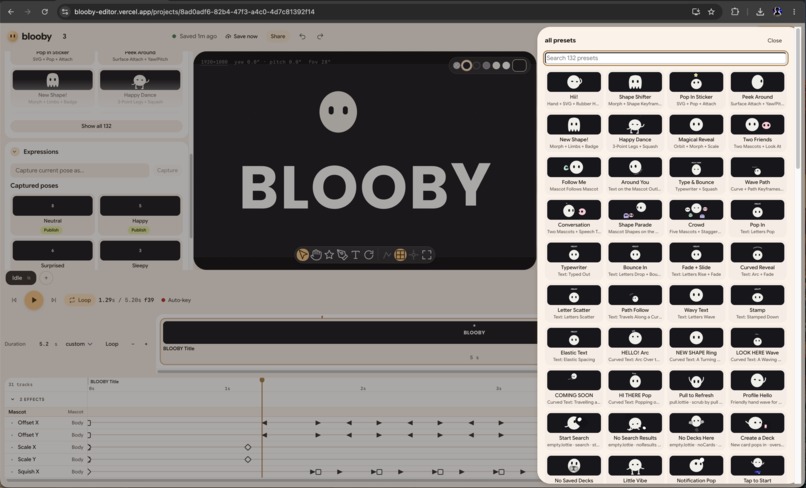The image size is (806, 488).
Task: Reload the page in the browser
Action: (45, 11)
